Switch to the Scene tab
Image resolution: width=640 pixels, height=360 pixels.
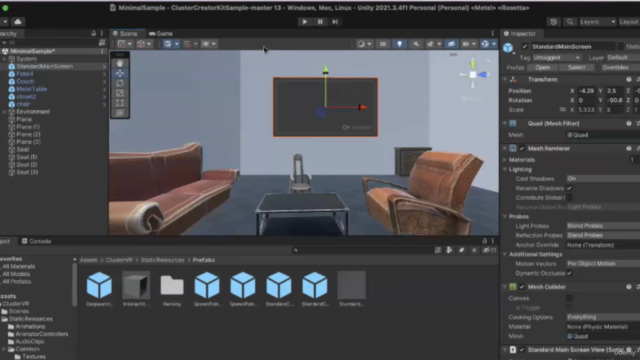click(126, 33)
